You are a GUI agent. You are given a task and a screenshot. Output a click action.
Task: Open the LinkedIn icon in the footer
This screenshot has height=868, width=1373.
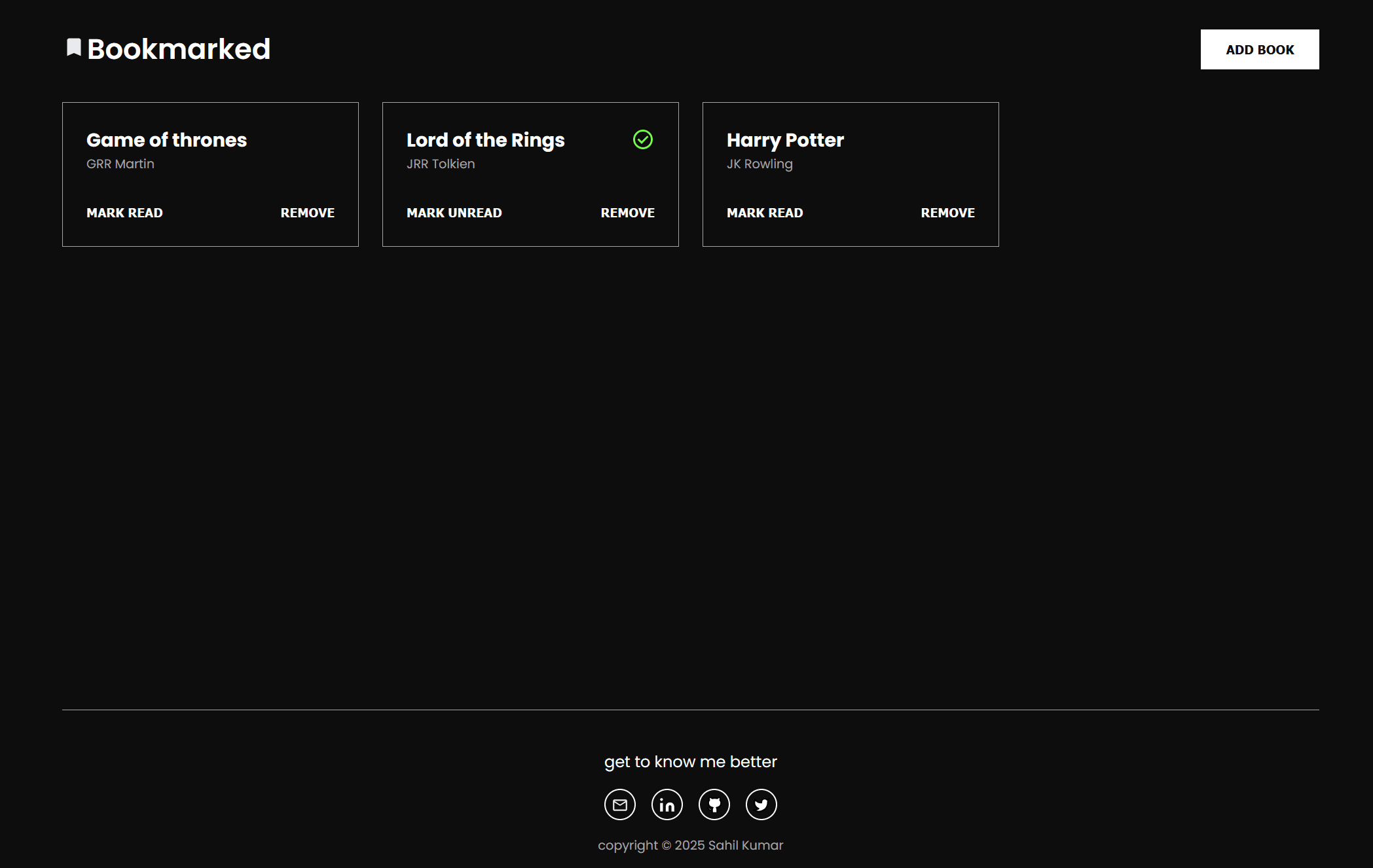click(667, 805)
